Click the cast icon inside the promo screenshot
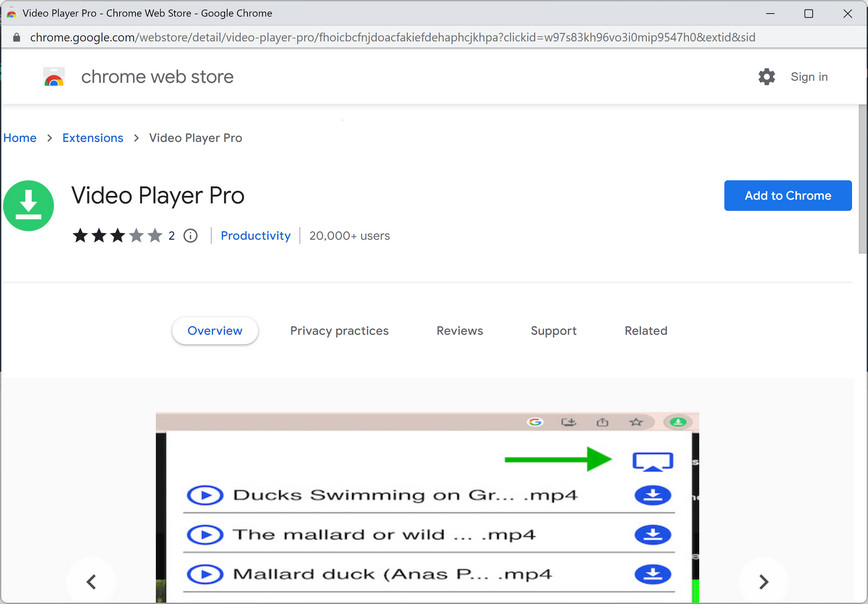 tap(654, 460)
